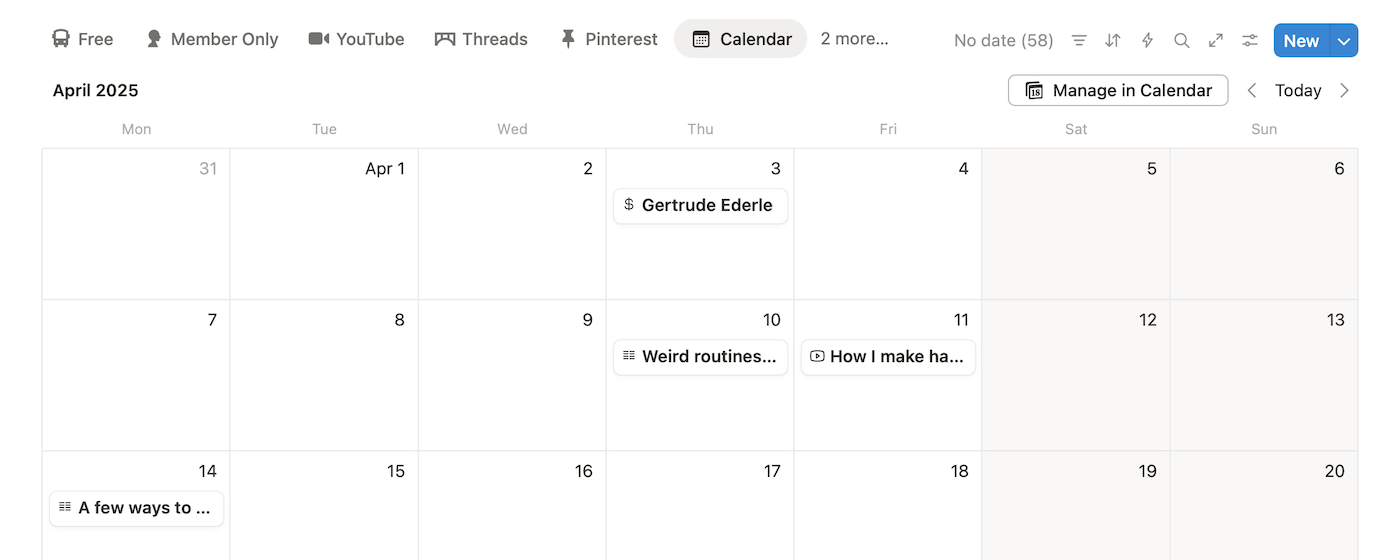1400x560 pixels.
Task: Open the Gertrude Ederle calendar entry
Action: 700,205
